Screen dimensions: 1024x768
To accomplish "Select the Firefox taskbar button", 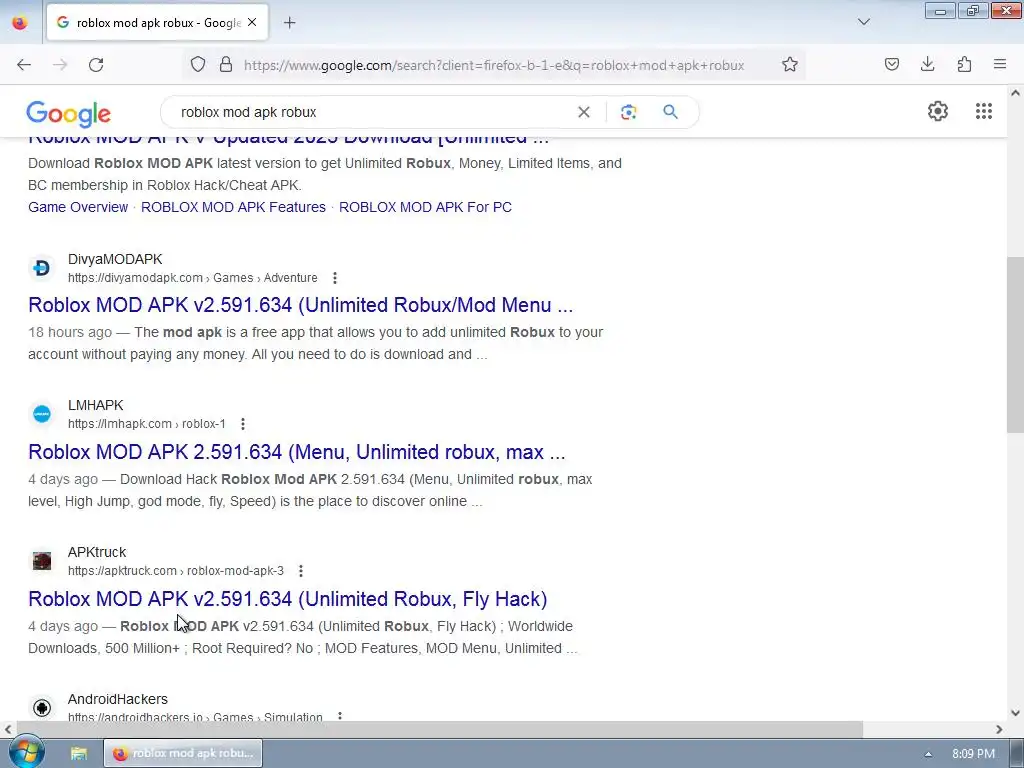I will (x=183, y=754).
